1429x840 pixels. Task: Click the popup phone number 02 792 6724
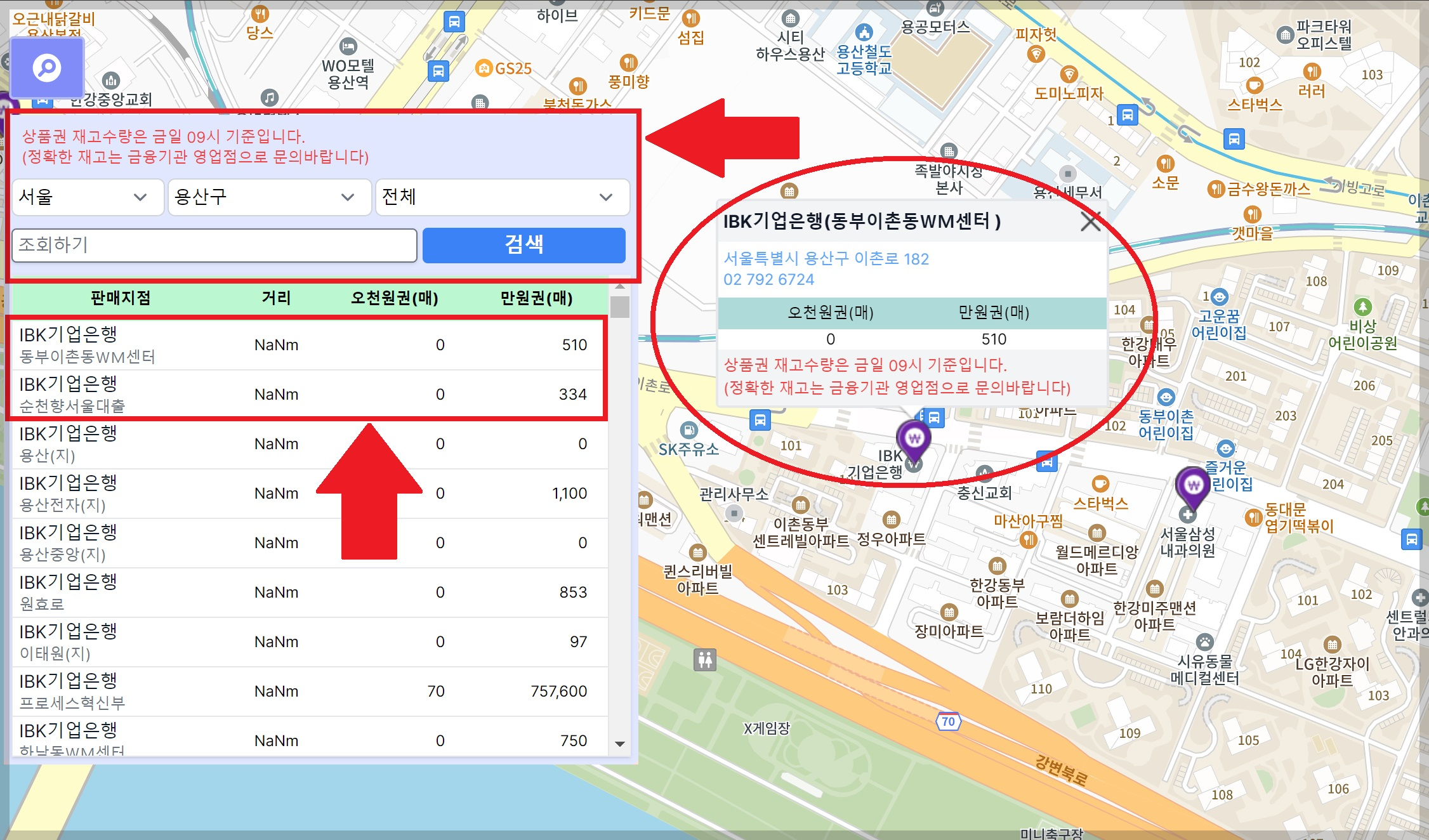click(x=768, y=280)
